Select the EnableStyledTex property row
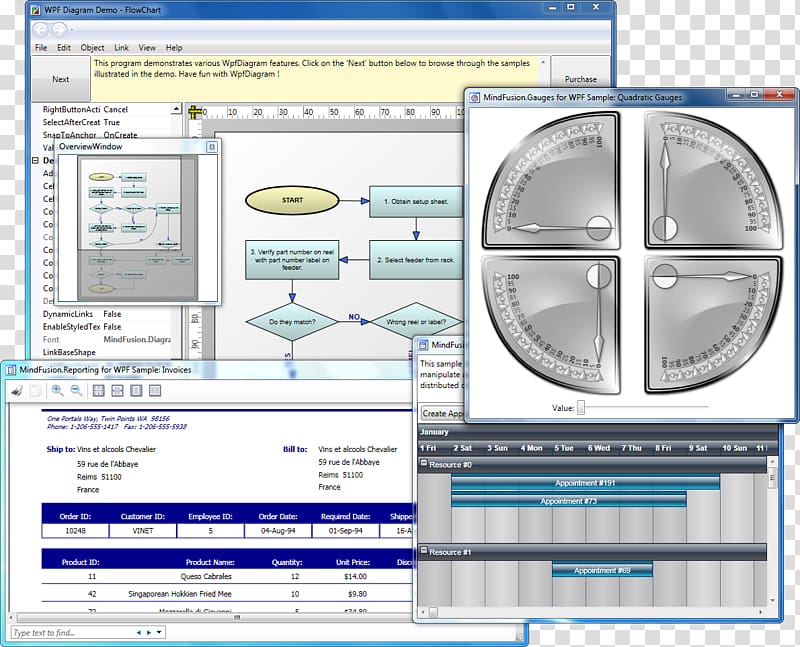Viewport: 800px width, 647px height. point(106,327)
